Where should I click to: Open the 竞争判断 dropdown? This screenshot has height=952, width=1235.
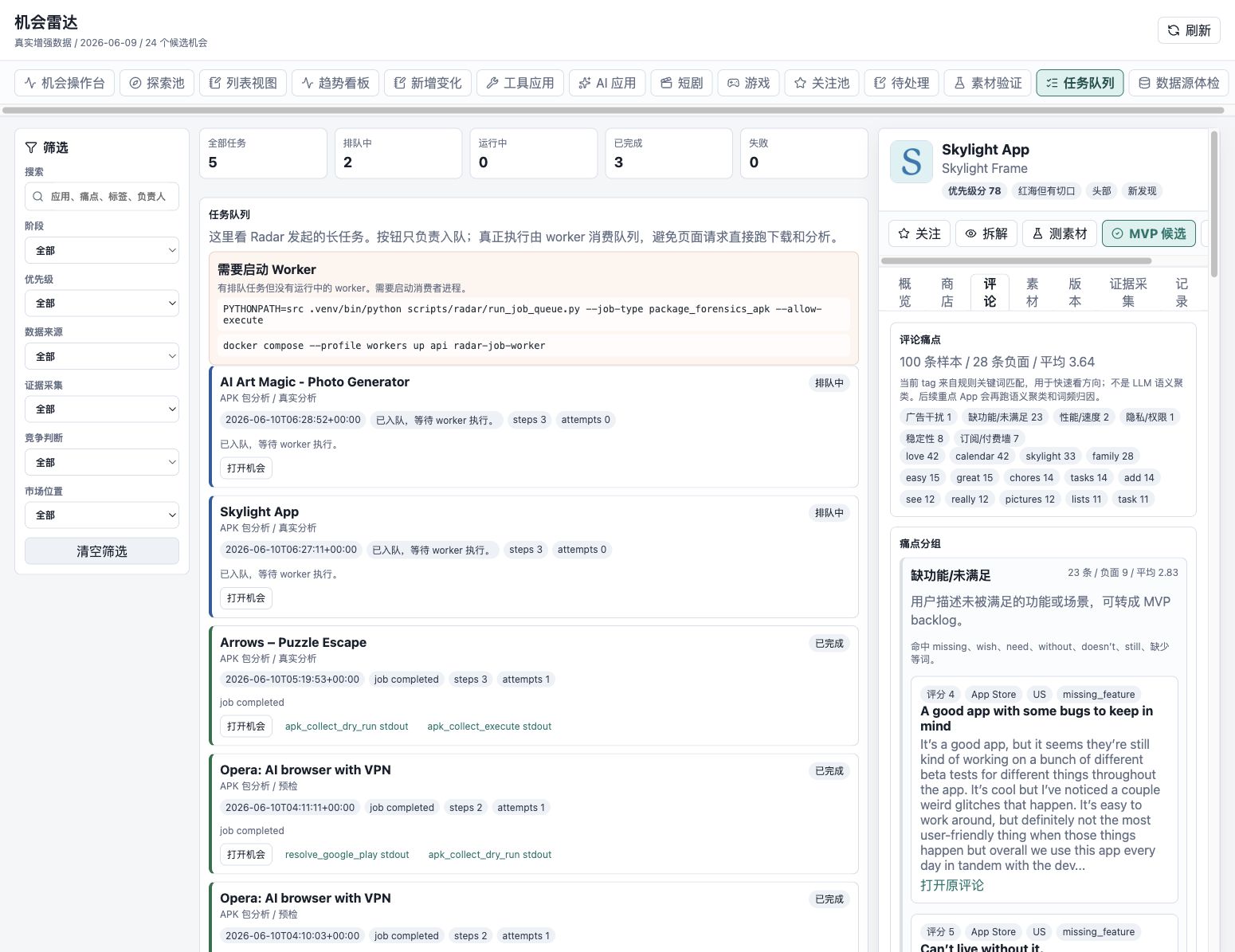pyautogui.click(x=102, y=462)
